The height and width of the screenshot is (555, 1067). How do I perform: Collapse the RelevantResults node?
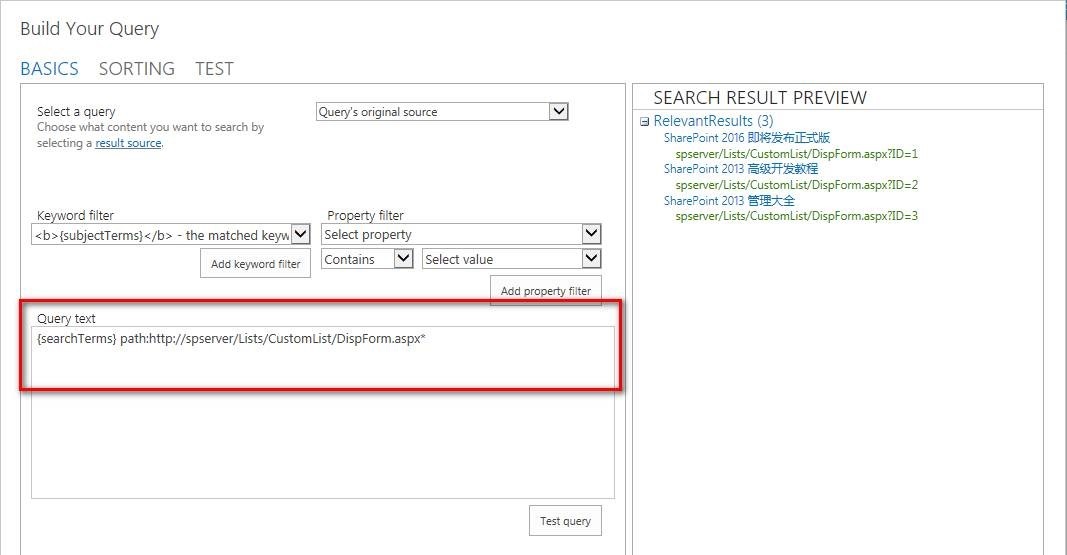[x=644, y=122]
